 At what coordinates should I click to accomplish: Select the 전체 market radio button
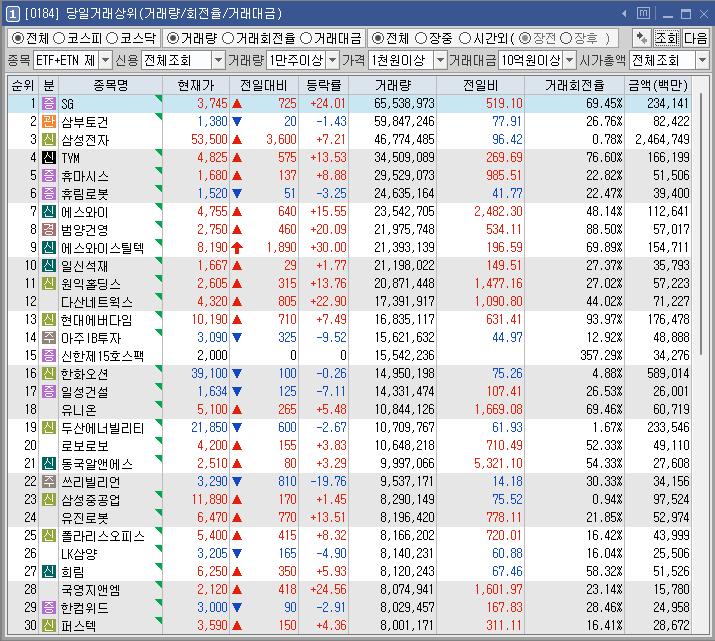(18, 38)
